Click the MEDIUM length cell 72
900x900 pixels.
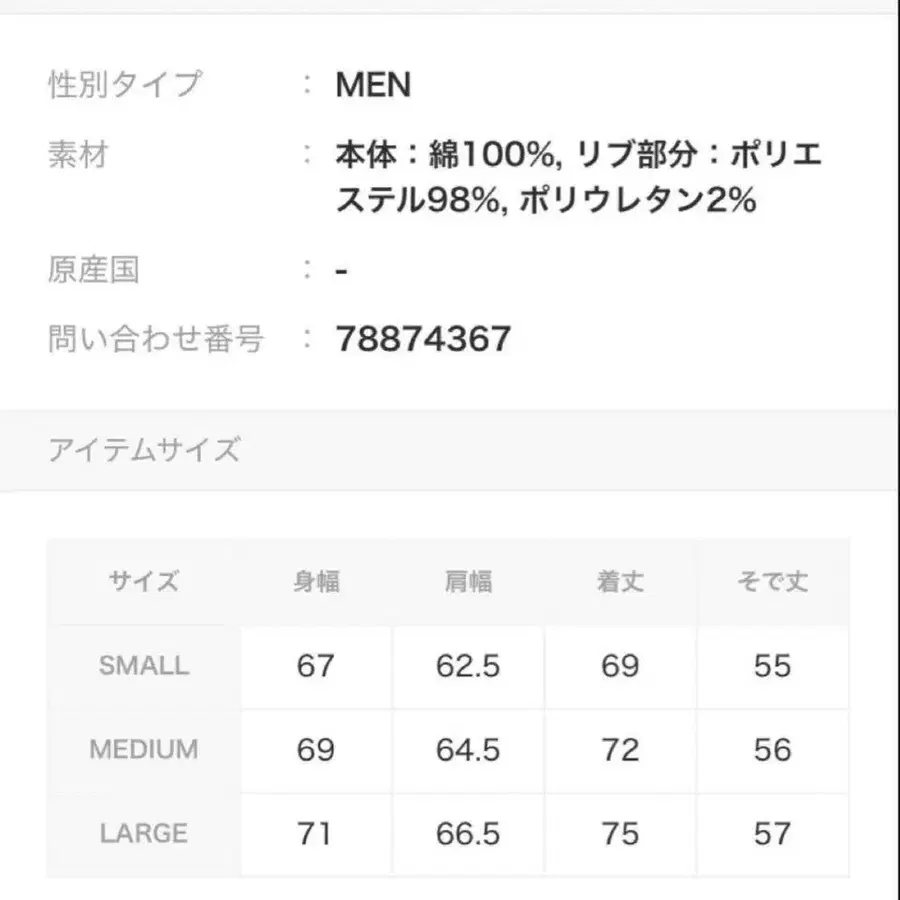tap(620, 750)
